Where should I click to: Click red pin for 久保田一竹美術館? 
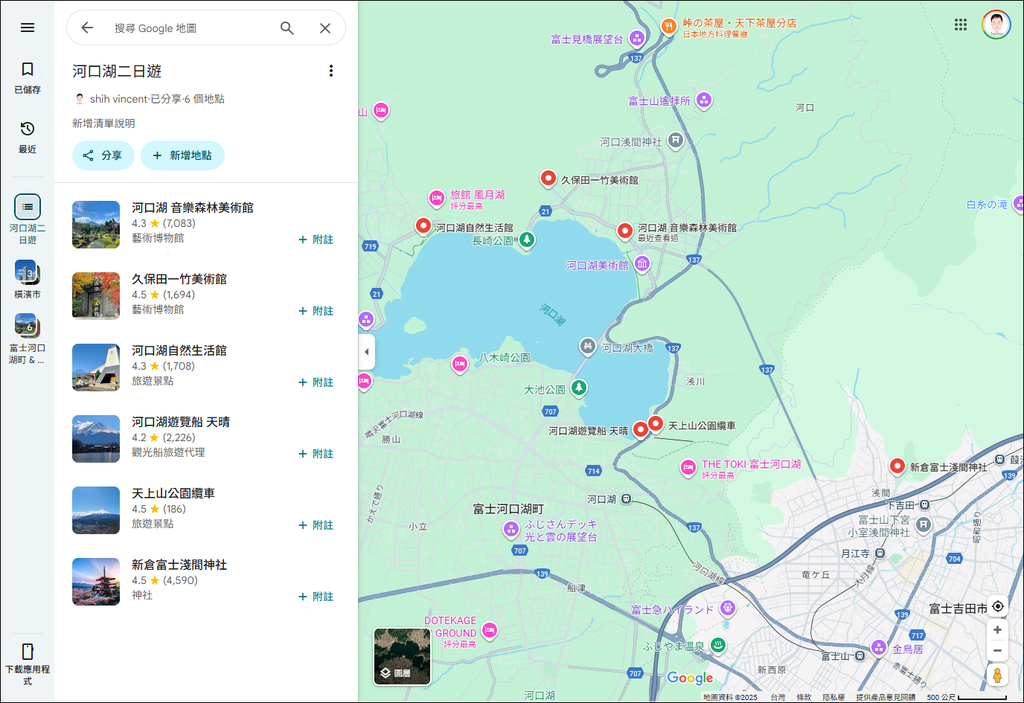point(548,178)
